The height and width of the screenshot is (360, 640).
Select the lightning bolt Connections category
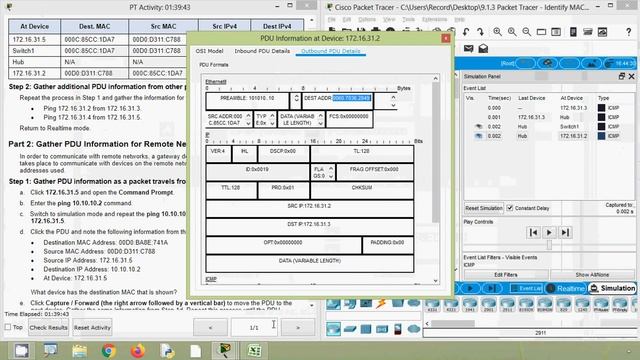381,303
